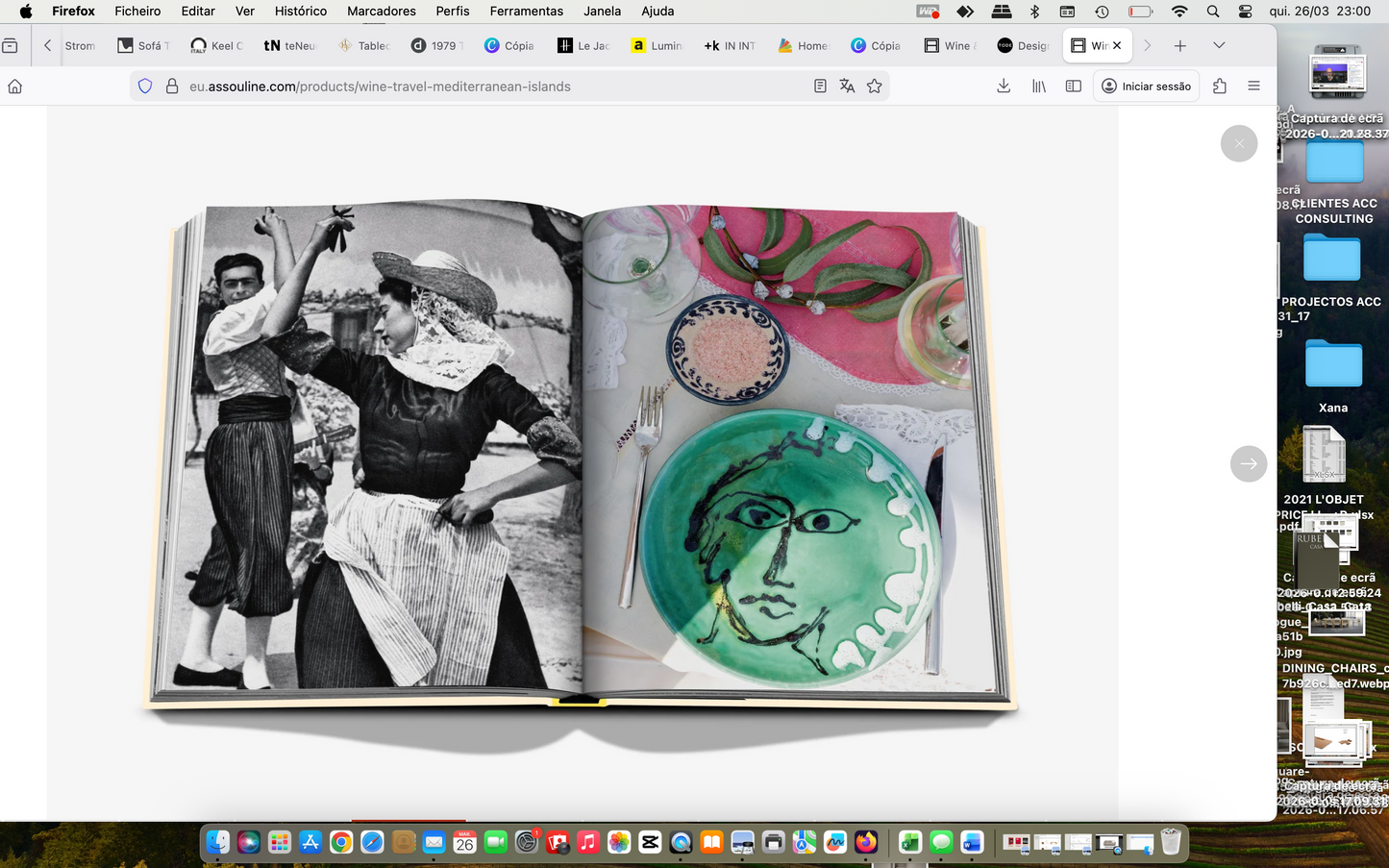
Task: Open the Firefox downloads panel
Action: 1004,87
